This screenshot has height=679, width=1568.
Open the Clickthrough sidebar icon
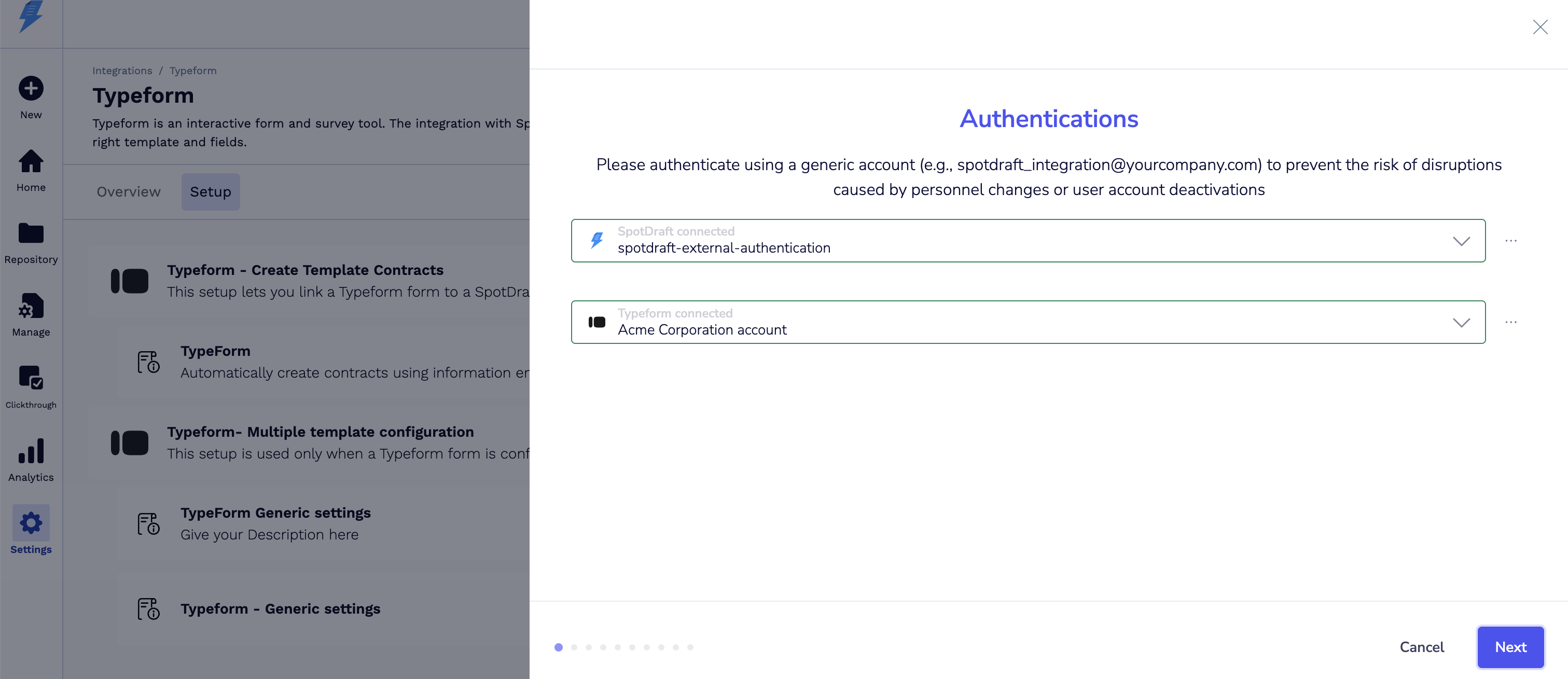31,378
